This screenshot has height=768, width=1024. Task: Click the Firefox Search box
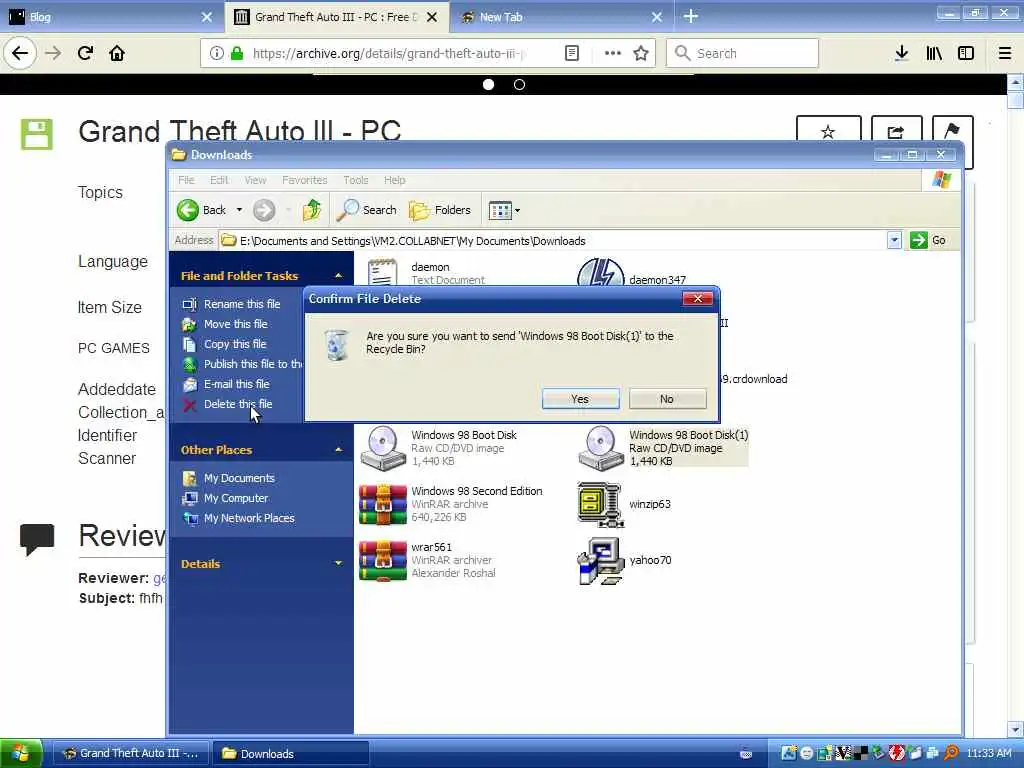tap(743, 53)
